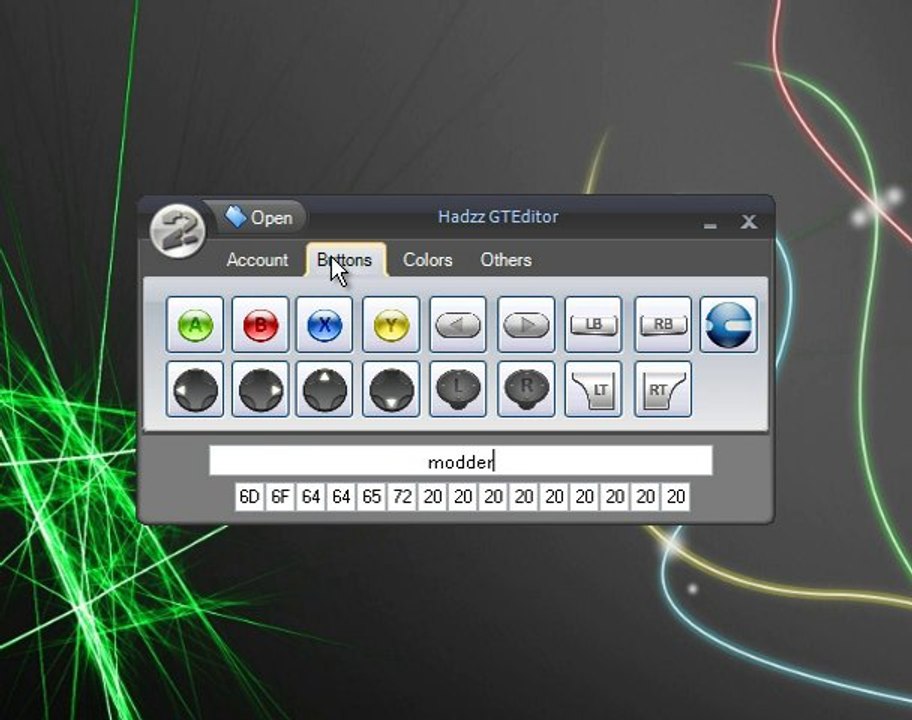Screen dimensions: 912x720
Task: Switch to the Account tab
Action: click(257, 260)
